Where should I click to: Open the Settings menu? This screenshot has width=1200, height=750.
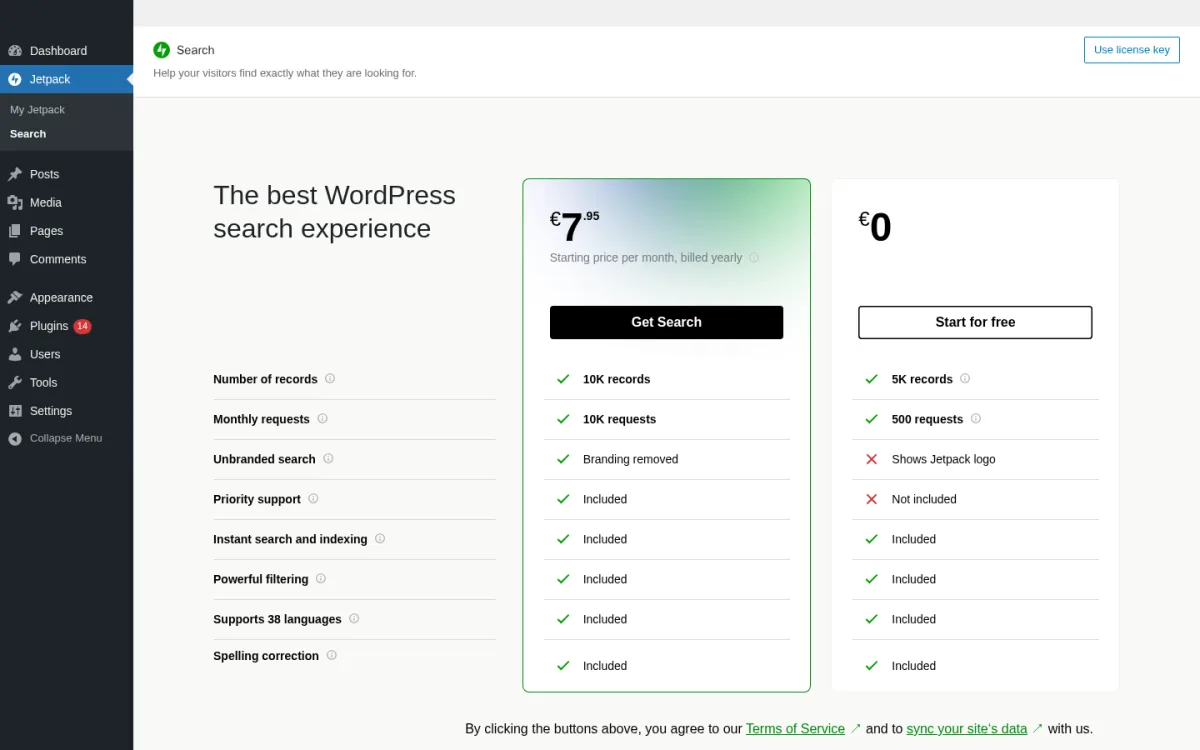point(66,411)
